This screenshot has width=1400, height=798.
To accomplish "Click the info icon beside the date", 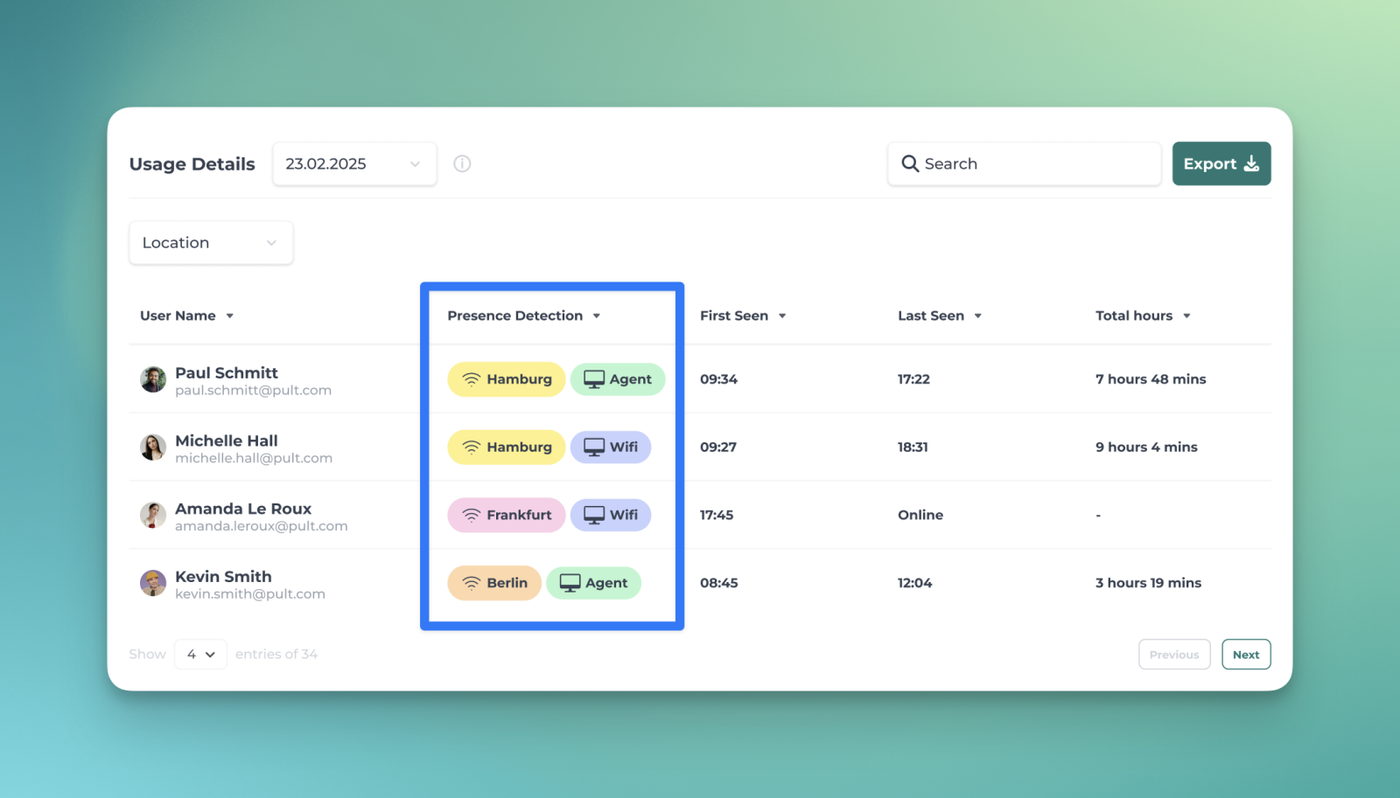I will pos(462,164).
